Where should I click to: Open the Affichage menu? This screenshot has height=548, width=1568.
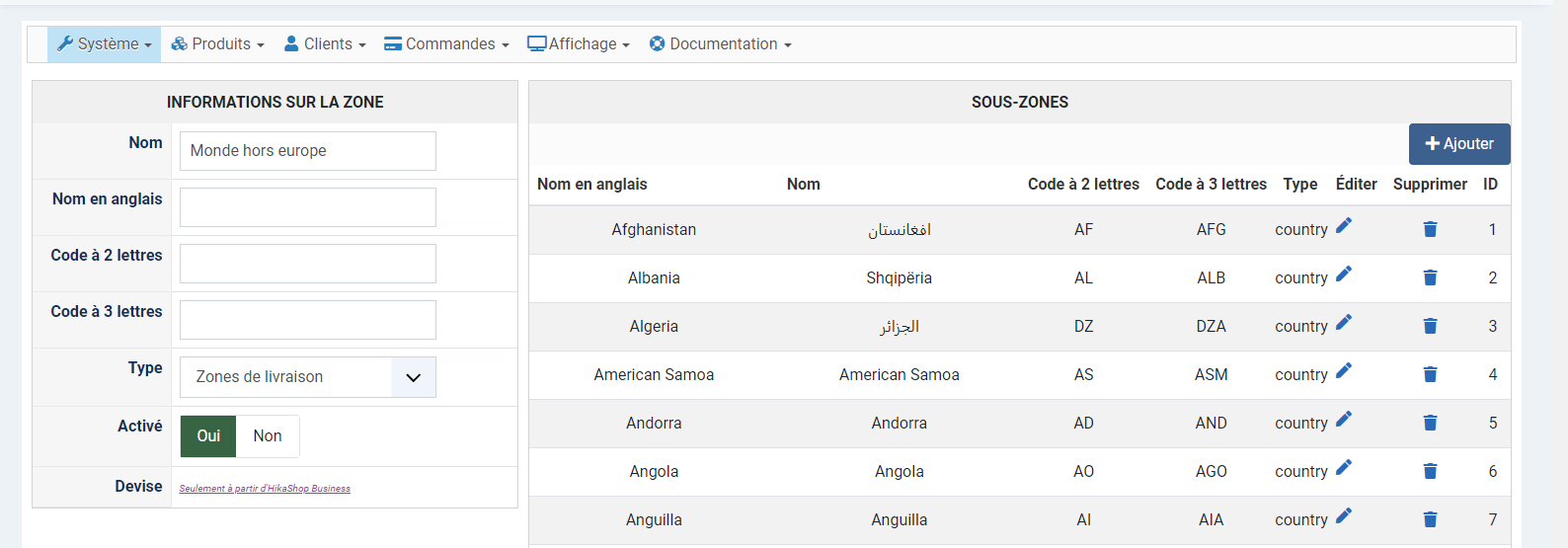point(579,44)
